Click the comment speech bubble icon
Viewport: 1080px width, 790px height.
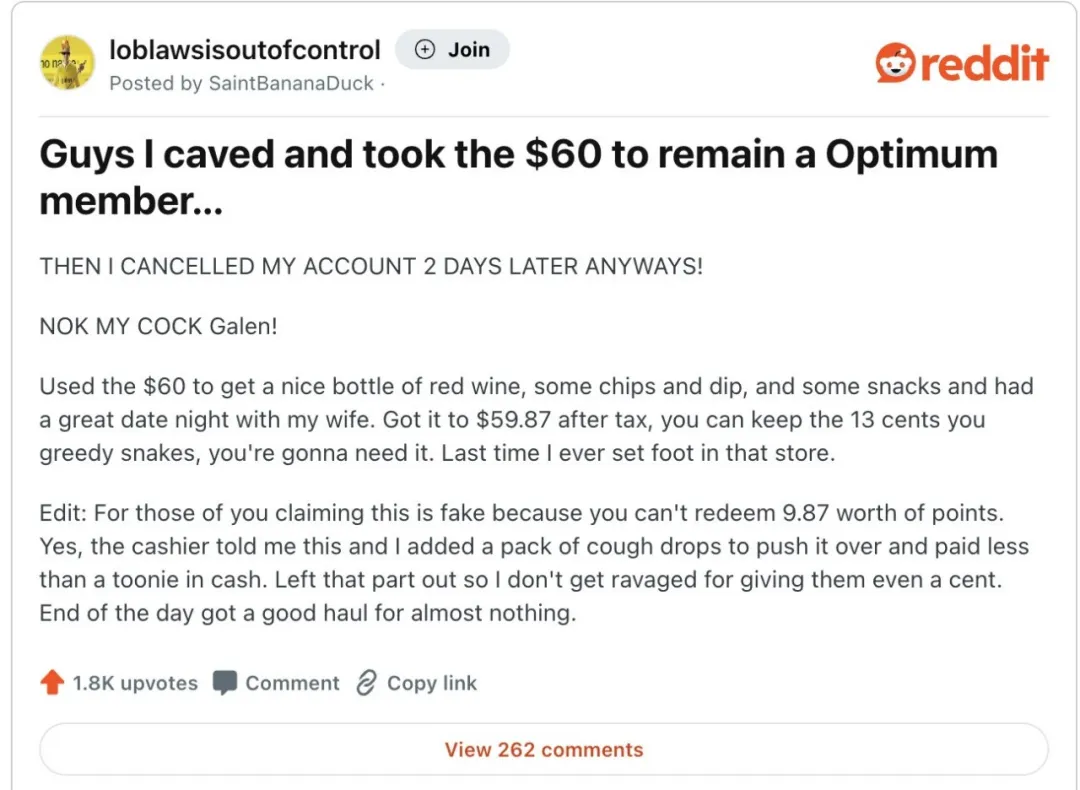(x=225, y=683)
